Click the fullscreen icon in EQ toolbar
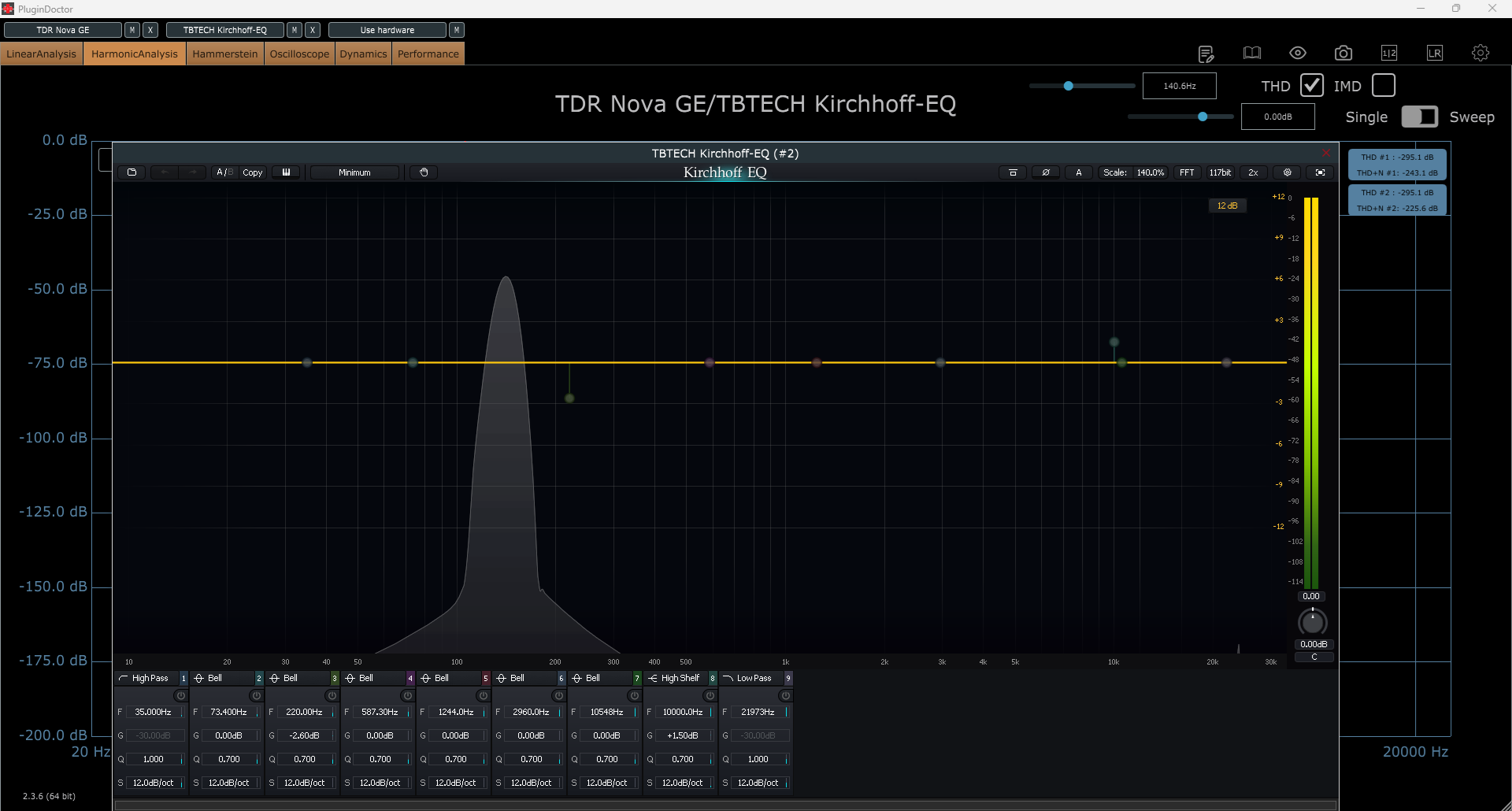This screenshot has width=1512, height=811. 1321,172
